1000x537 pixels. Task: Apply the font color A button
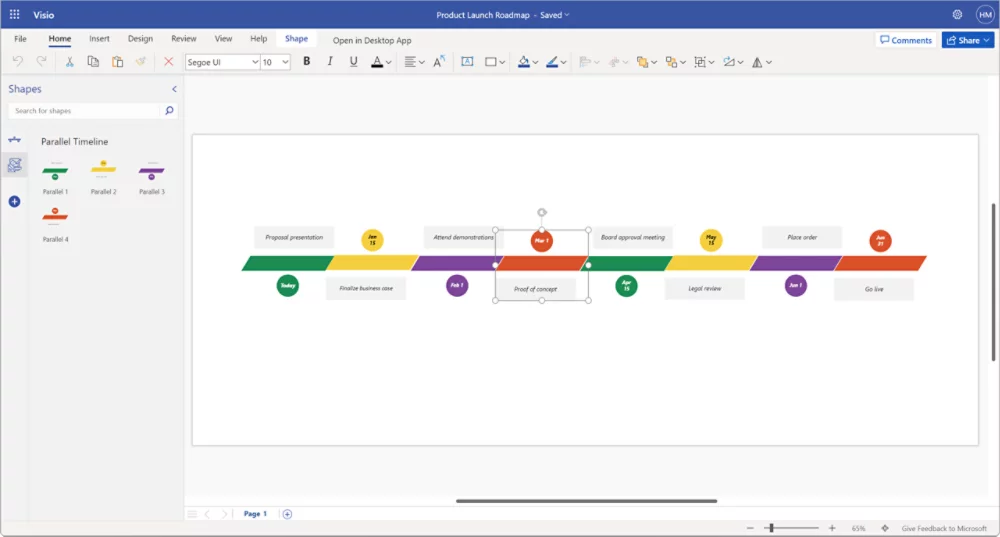pos(377,61)
